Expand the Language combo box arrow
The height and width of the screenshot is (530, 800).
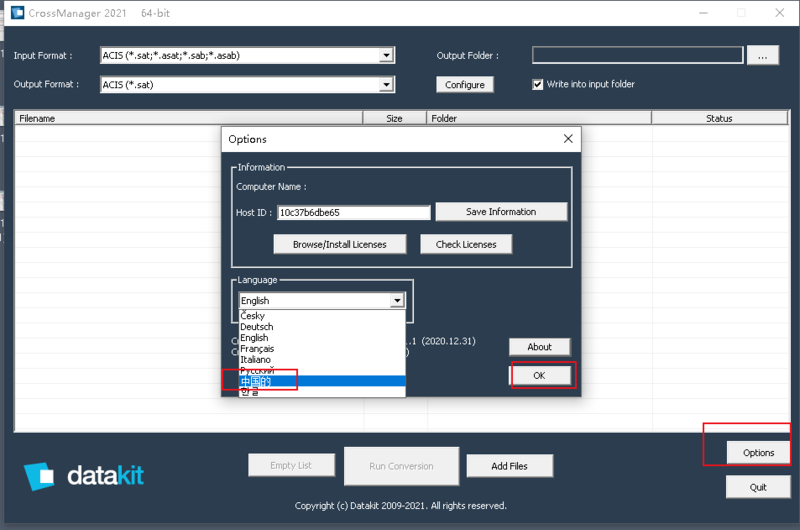point(397,300)
